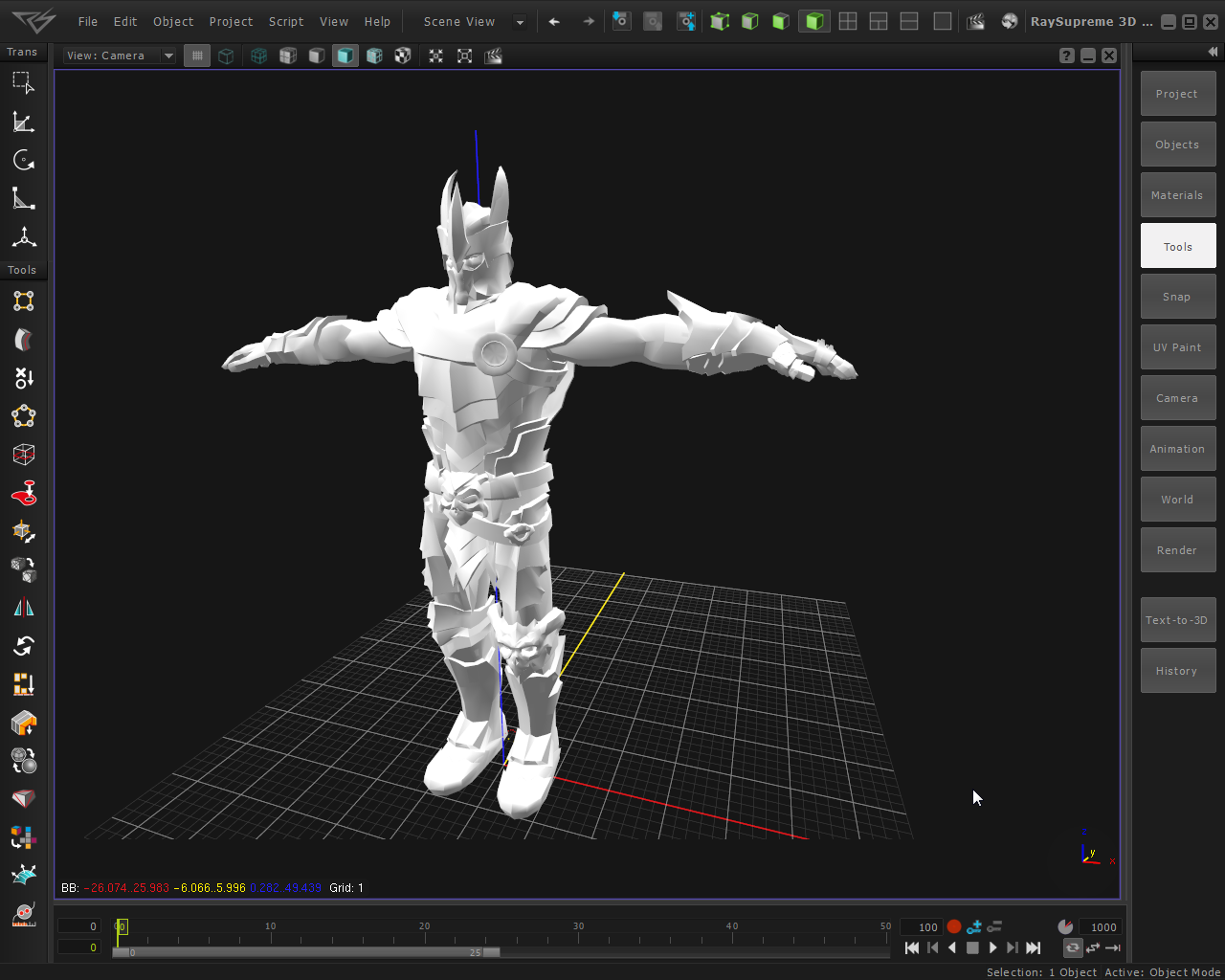Select the rectangle selection tool
The height and width of the screenshot is (980, 1225).
click(x=23, y=83)
